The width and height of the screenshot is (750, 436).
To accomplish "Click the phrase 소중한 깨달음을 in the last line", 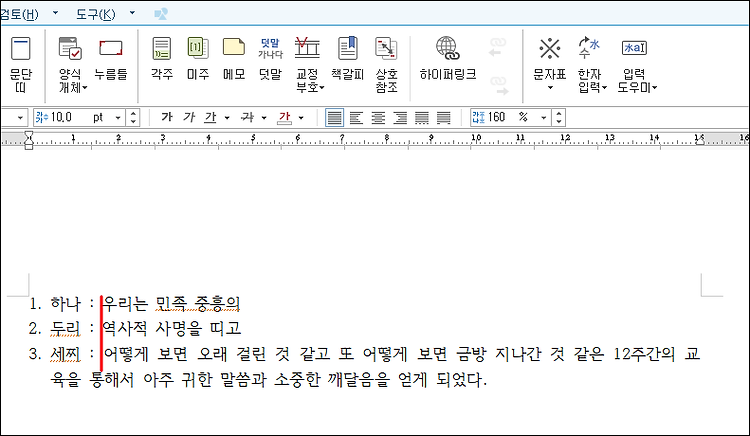I will pyautogui.click(x=332, y=380).
